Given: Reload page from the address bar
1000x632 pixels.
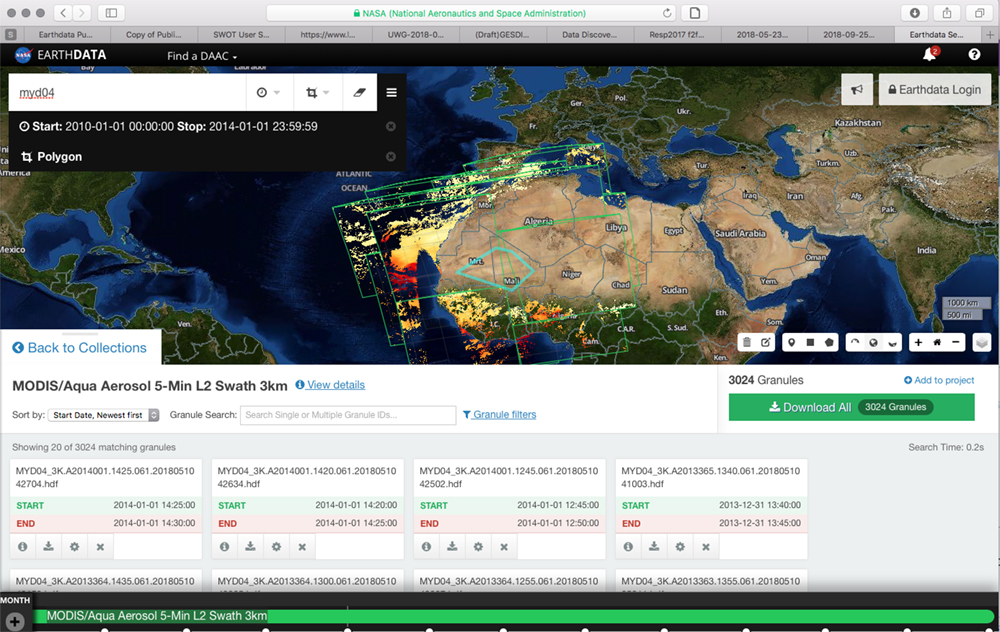Looking at the screenshot, I should pyautogui.click(x=666, y=13).
